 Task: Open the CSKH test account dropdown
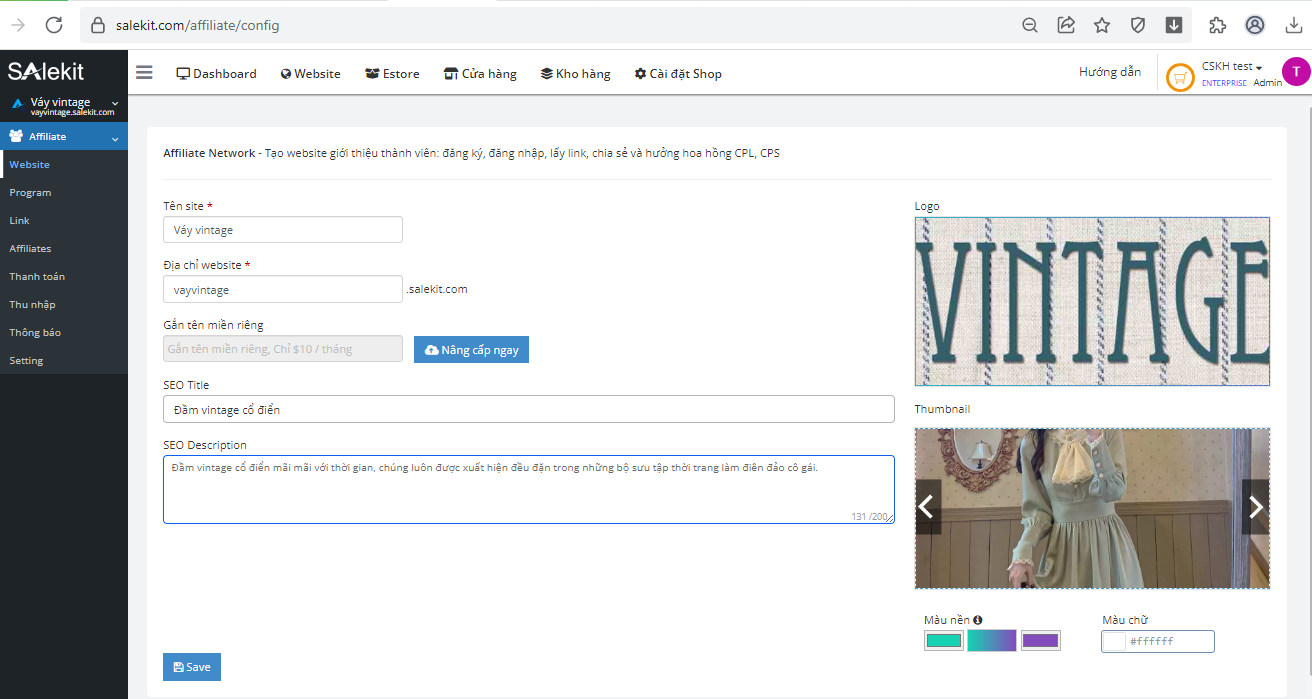pyautogui.click(x=1232, y=67)
